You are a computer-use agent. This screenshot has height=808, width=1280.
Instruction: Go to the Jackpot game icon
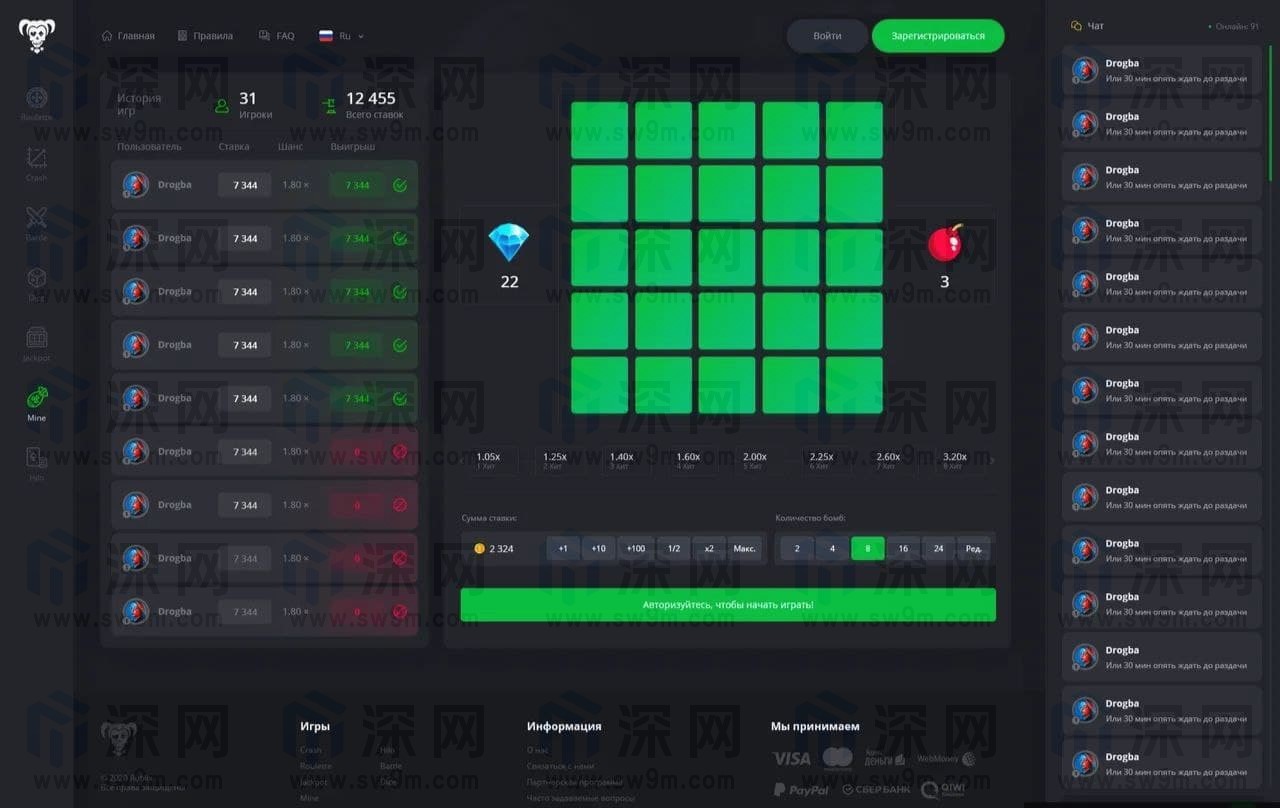pyautogui.click(x=36, y=339)
